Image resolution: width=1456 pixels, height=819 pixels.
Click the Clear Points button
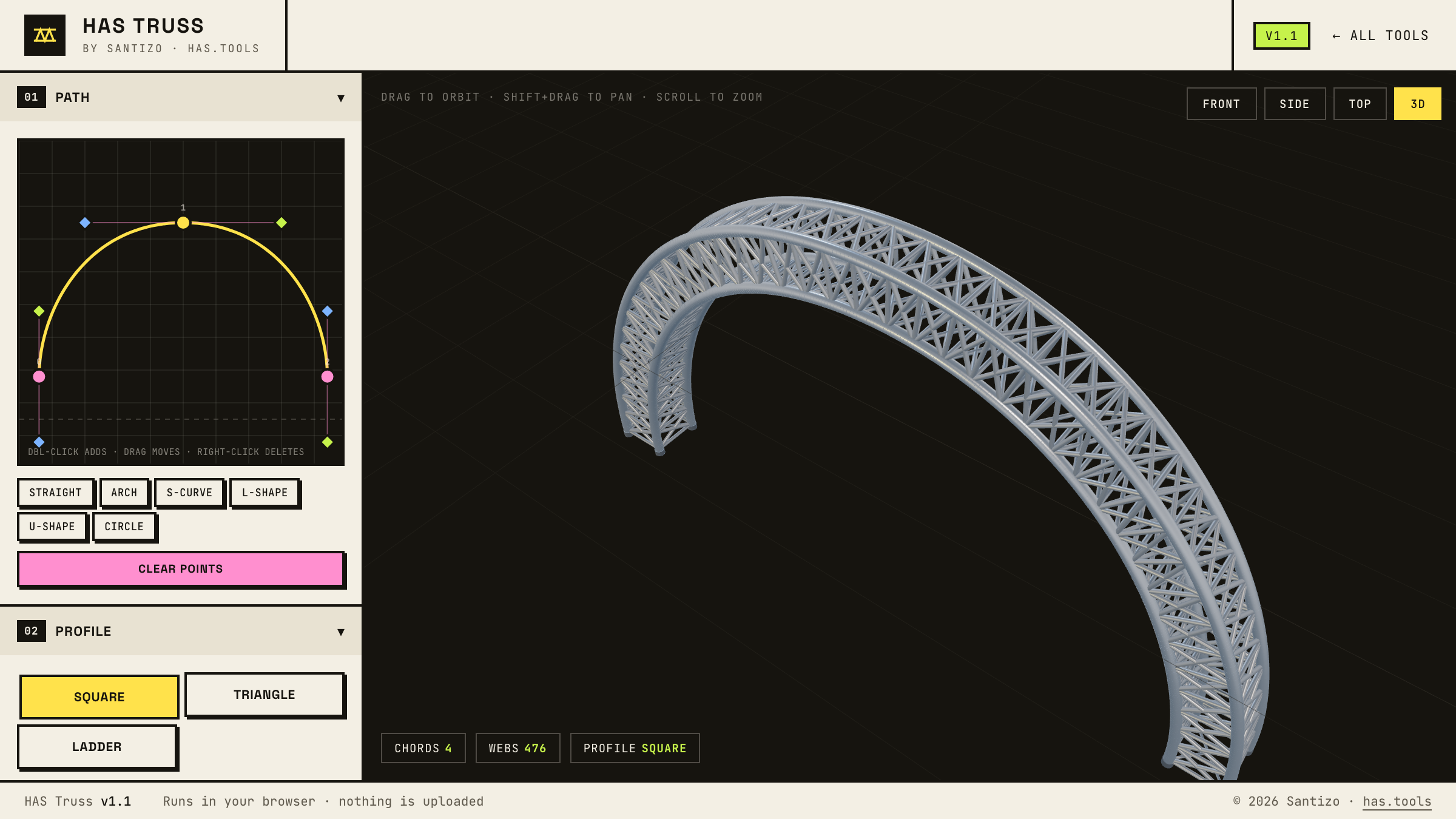click(x=181, y=569)
